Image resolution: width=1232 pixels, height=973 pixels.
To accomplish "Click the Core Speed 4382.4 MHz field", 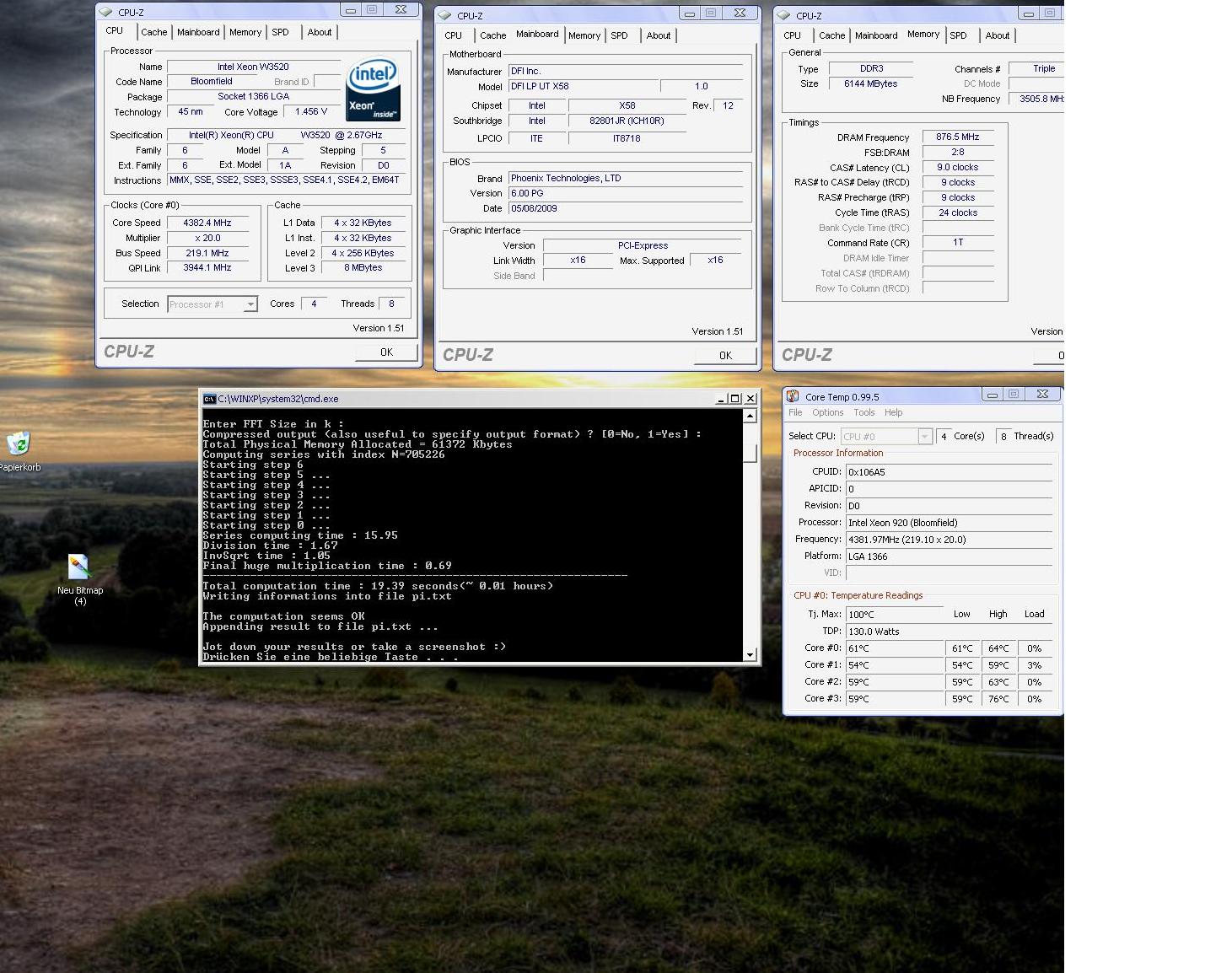I will pos(207,223).
